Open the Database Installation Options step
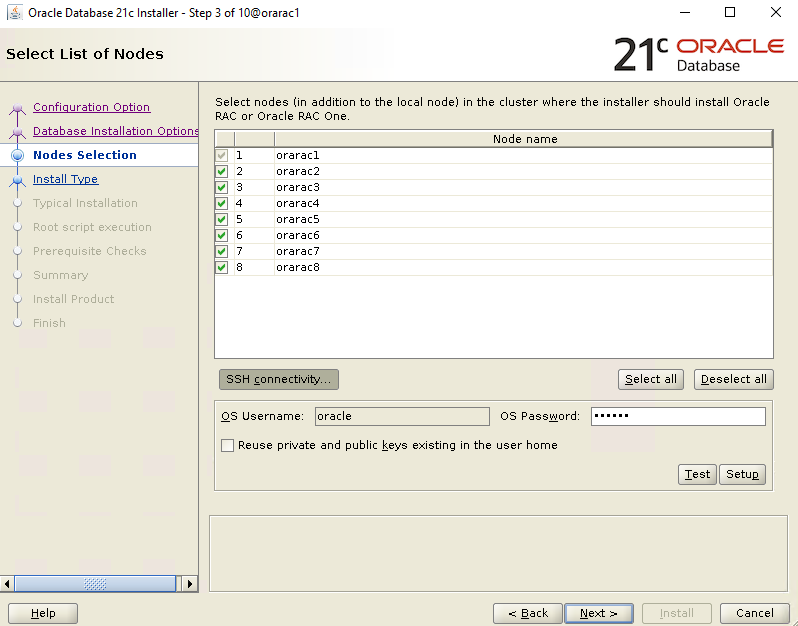 pyautogui.click(x=116, y=131)
